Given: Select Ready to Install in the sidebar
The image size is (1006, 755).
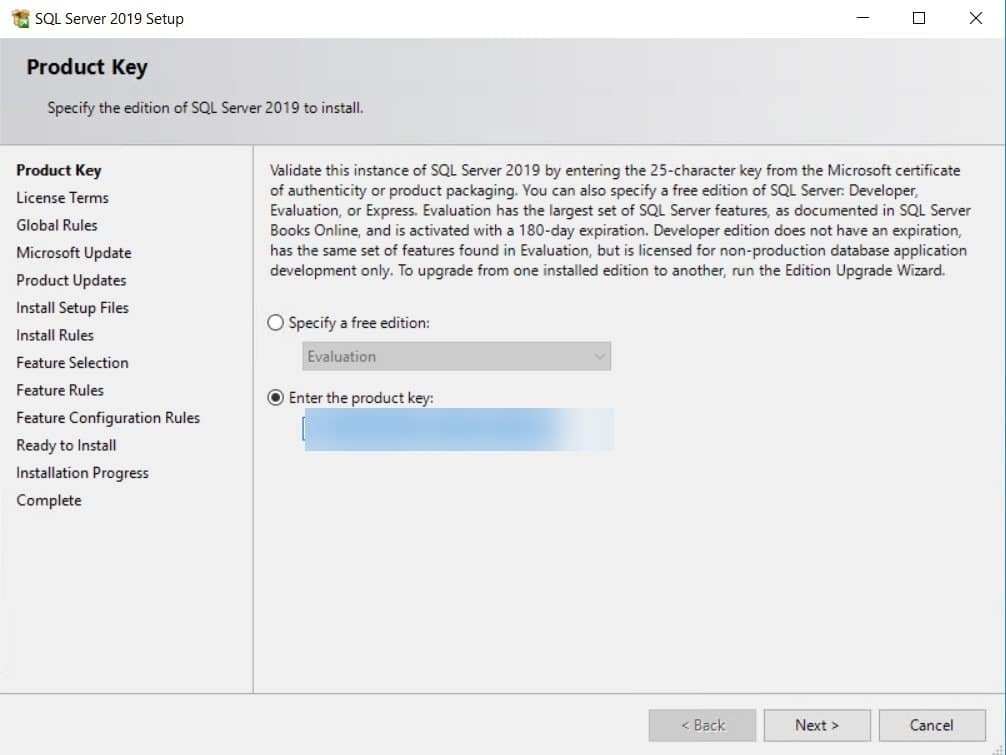Looking at the screenshot, I should (65, 445).
